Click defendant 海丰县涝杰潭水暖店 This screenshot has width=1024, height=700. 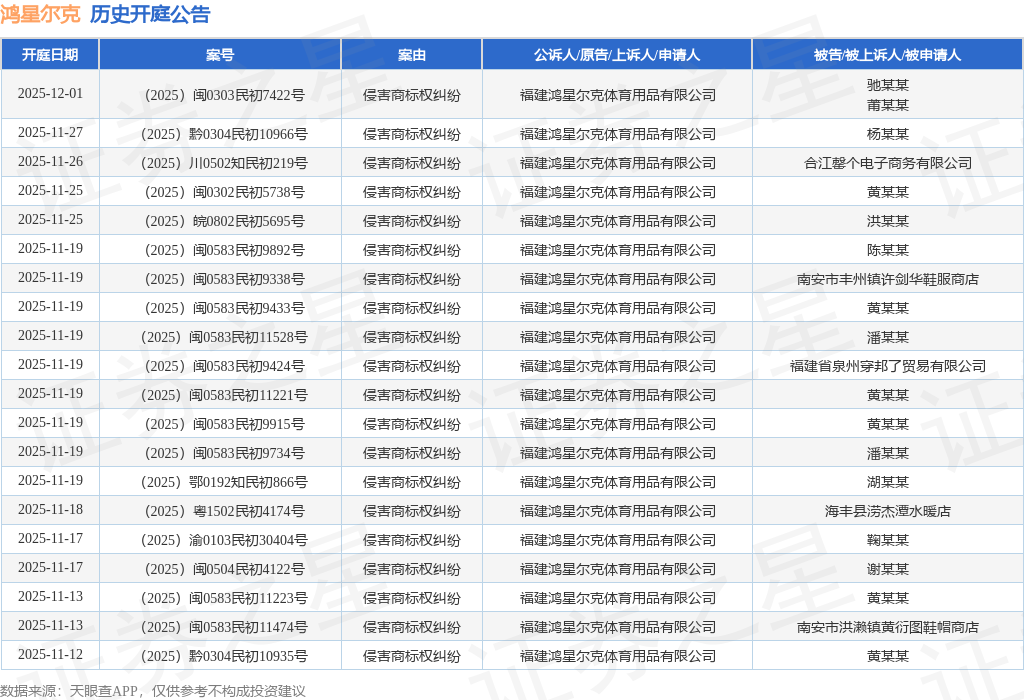click(888, 511)
